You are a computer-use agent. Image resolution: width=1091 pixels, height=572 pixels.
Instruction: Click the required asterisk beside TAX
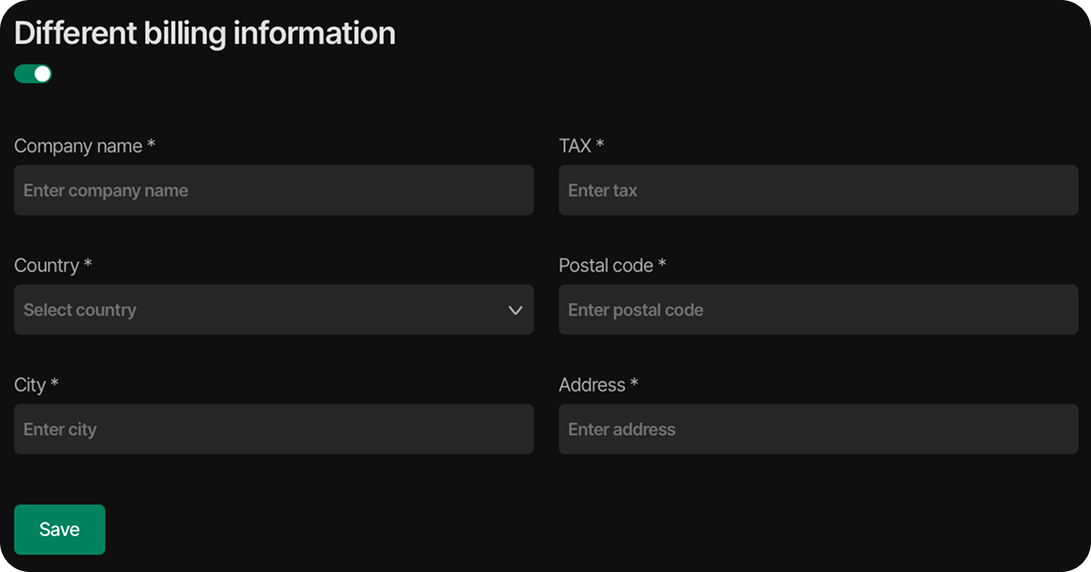click(x=600, y=145)
